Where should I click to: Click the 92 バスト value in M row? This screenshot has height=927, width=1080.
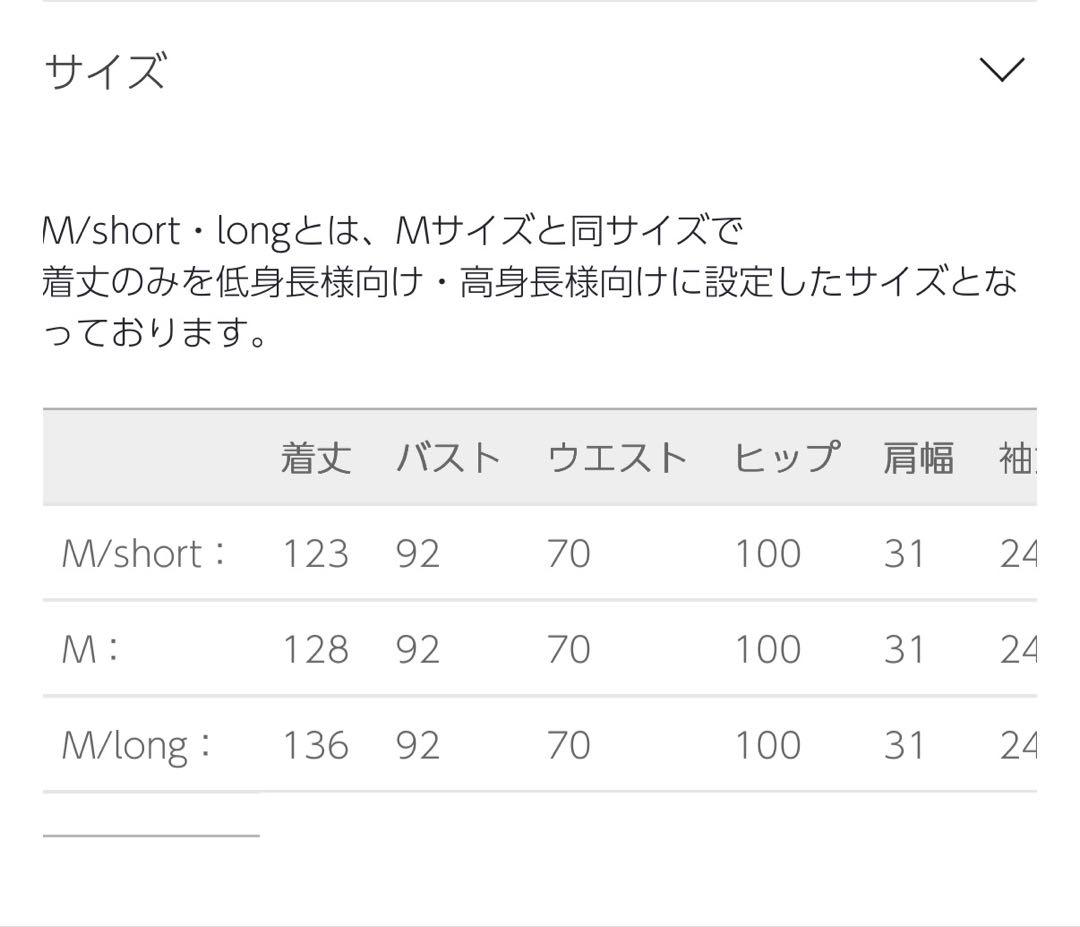[x=420, y=648]
